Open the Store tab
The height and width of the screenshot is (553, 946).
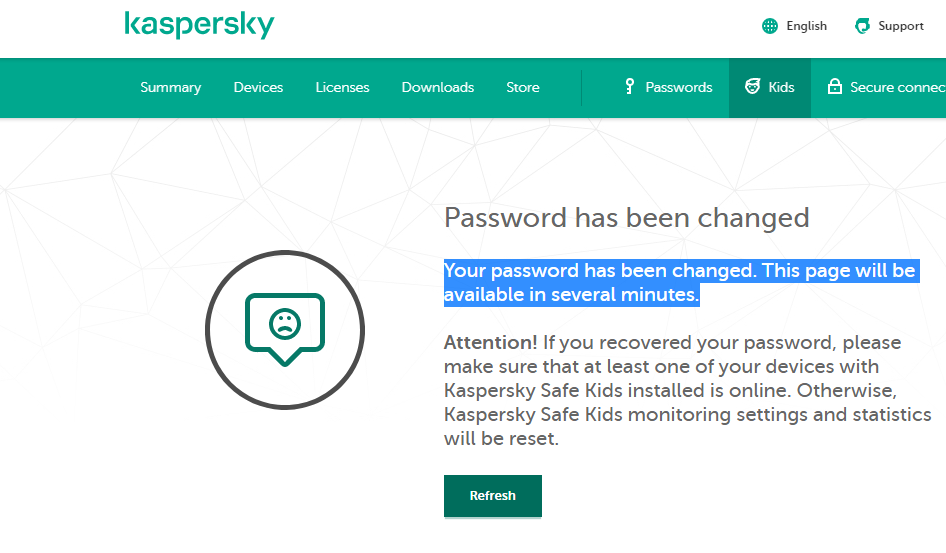coord(522,87)
